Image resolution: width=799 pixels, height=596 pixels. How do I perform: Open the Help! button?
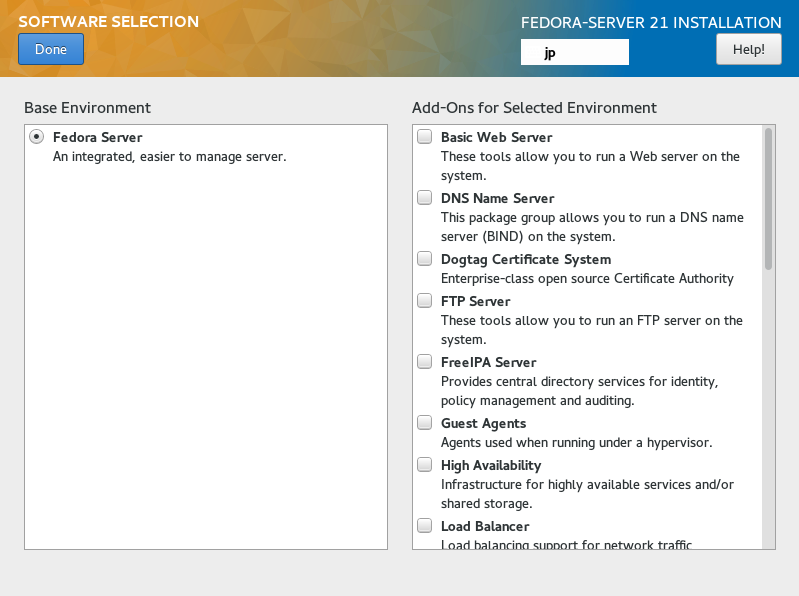pos(749,49)
